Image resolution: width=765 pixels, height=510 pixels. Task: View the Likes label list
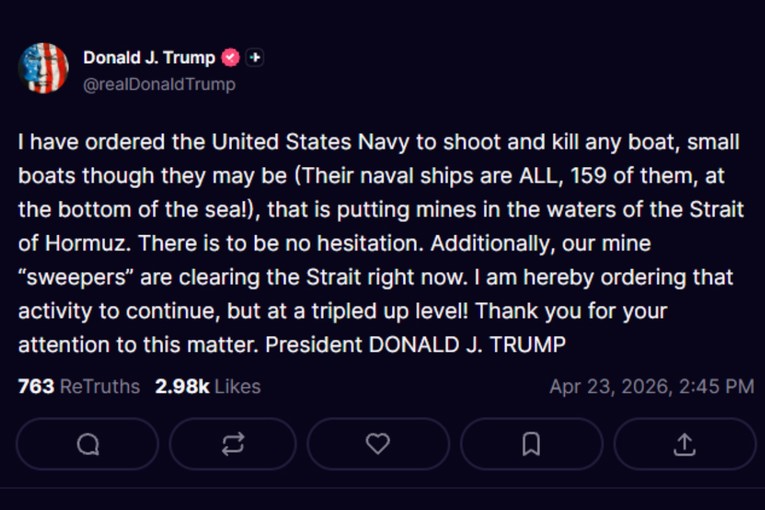pos(237,386)
